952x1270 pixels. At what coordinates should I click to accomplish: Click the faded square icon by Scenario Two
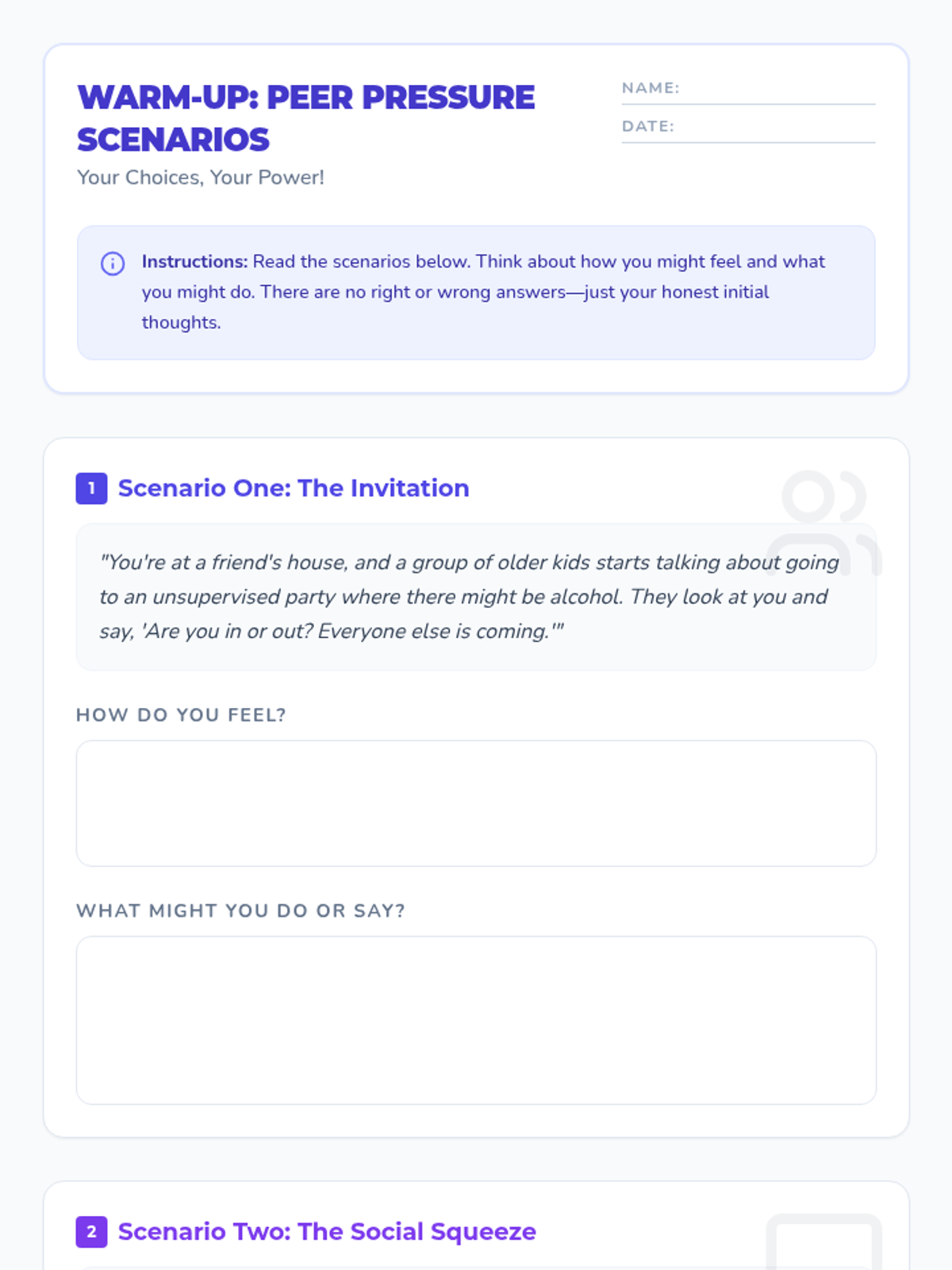(x=824, y=1244)
